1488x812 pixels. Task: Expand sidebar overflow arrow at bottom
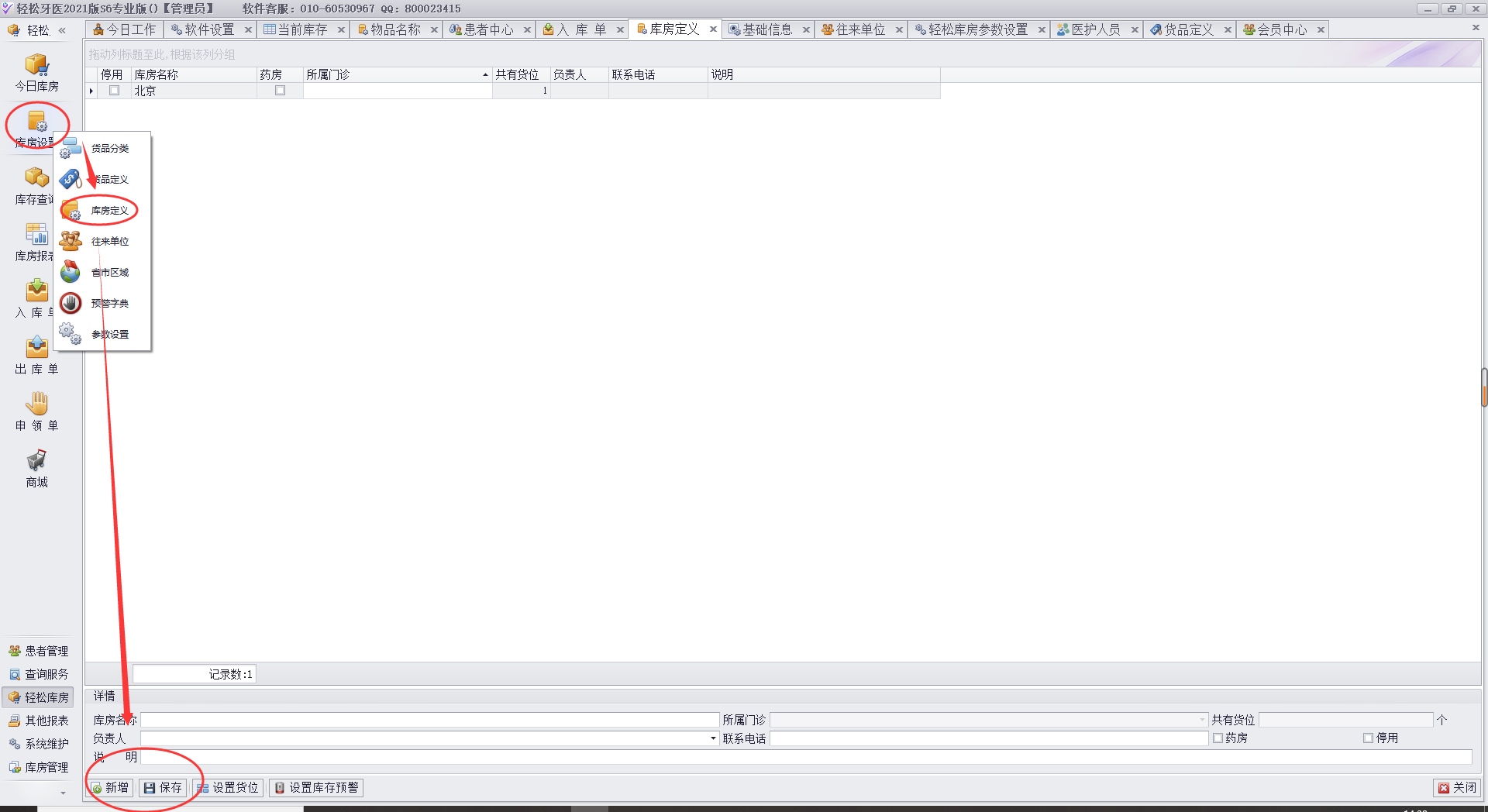63,793
